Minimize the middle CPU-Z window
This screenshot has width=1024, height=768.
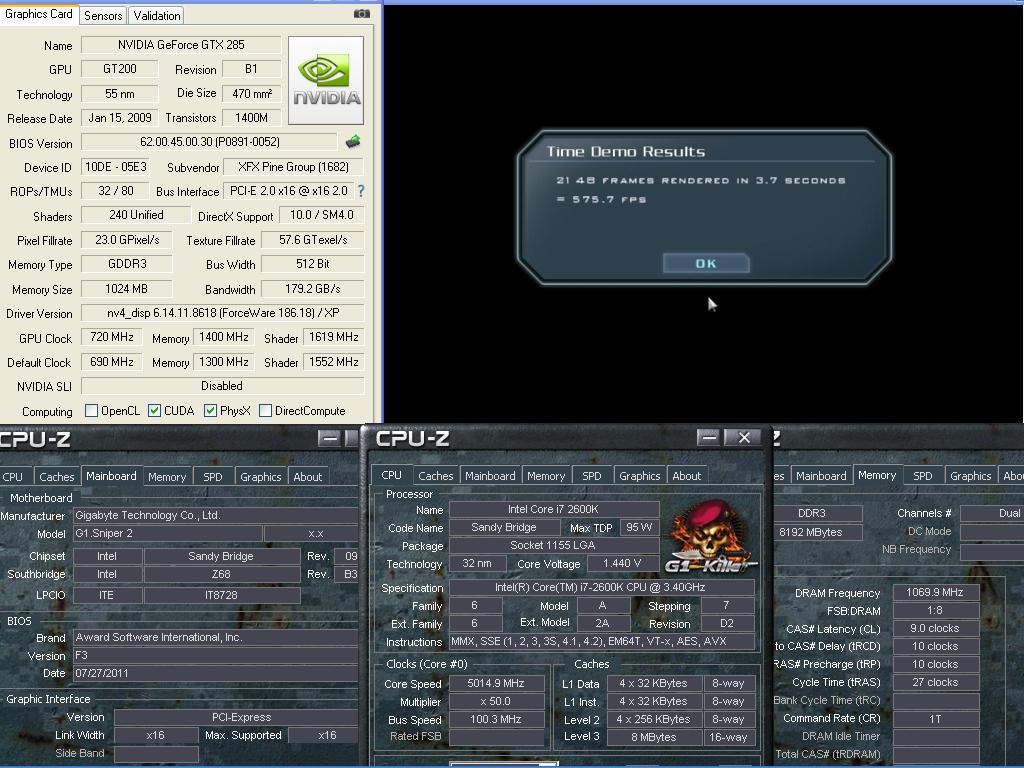709,438
